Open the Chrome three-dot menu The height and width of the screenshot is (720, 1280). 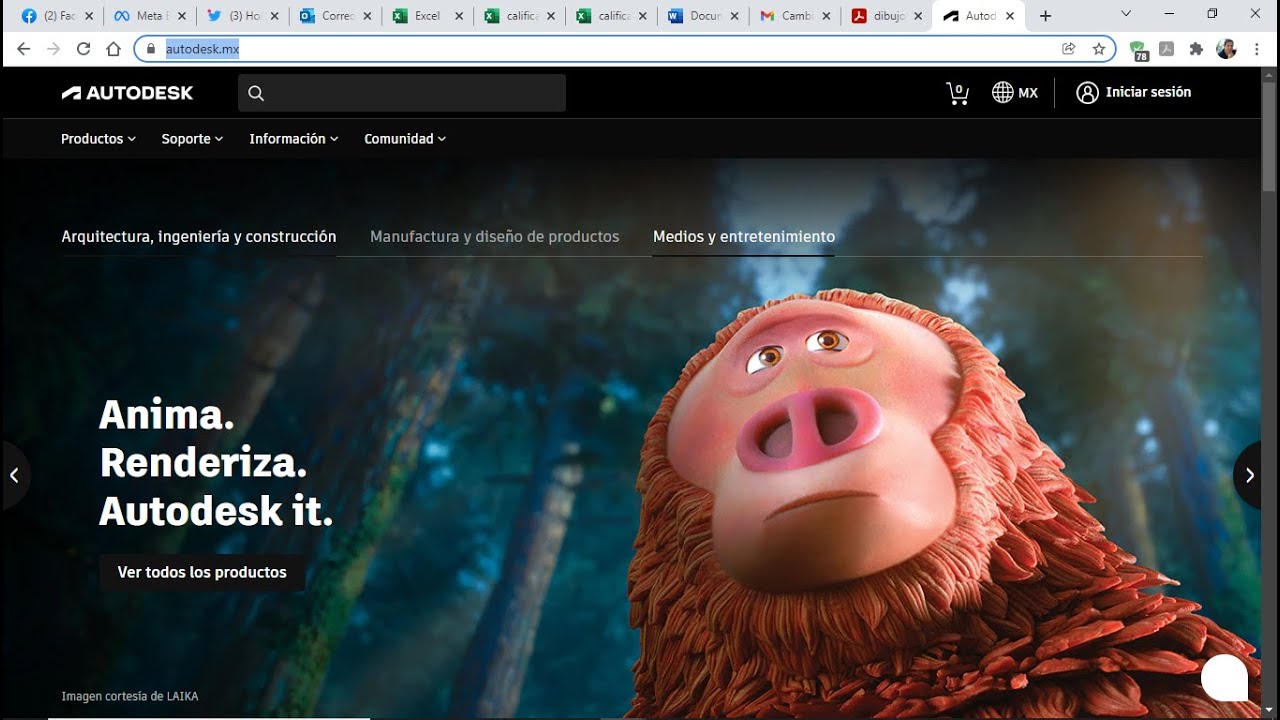[x=1256, y=49]
